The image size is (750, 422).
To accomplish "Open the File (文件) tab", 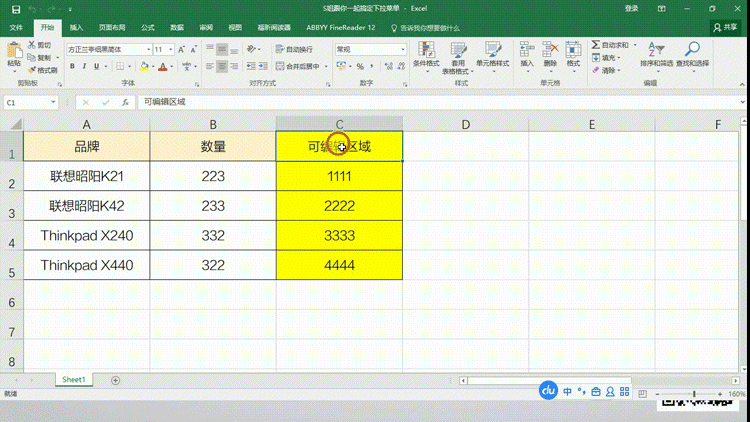I will [x=16, y=28].
